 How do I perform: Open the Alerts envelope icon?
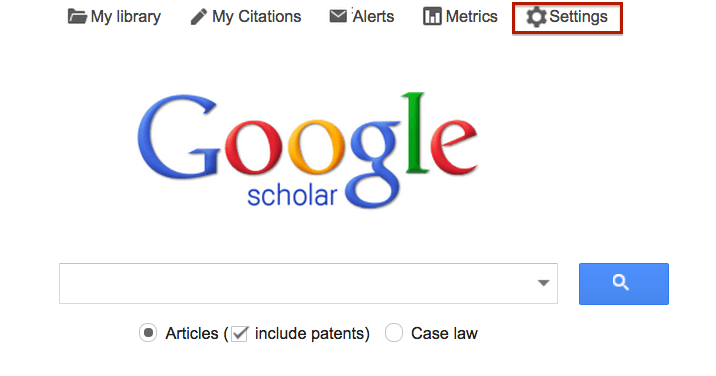coord(338,16)
